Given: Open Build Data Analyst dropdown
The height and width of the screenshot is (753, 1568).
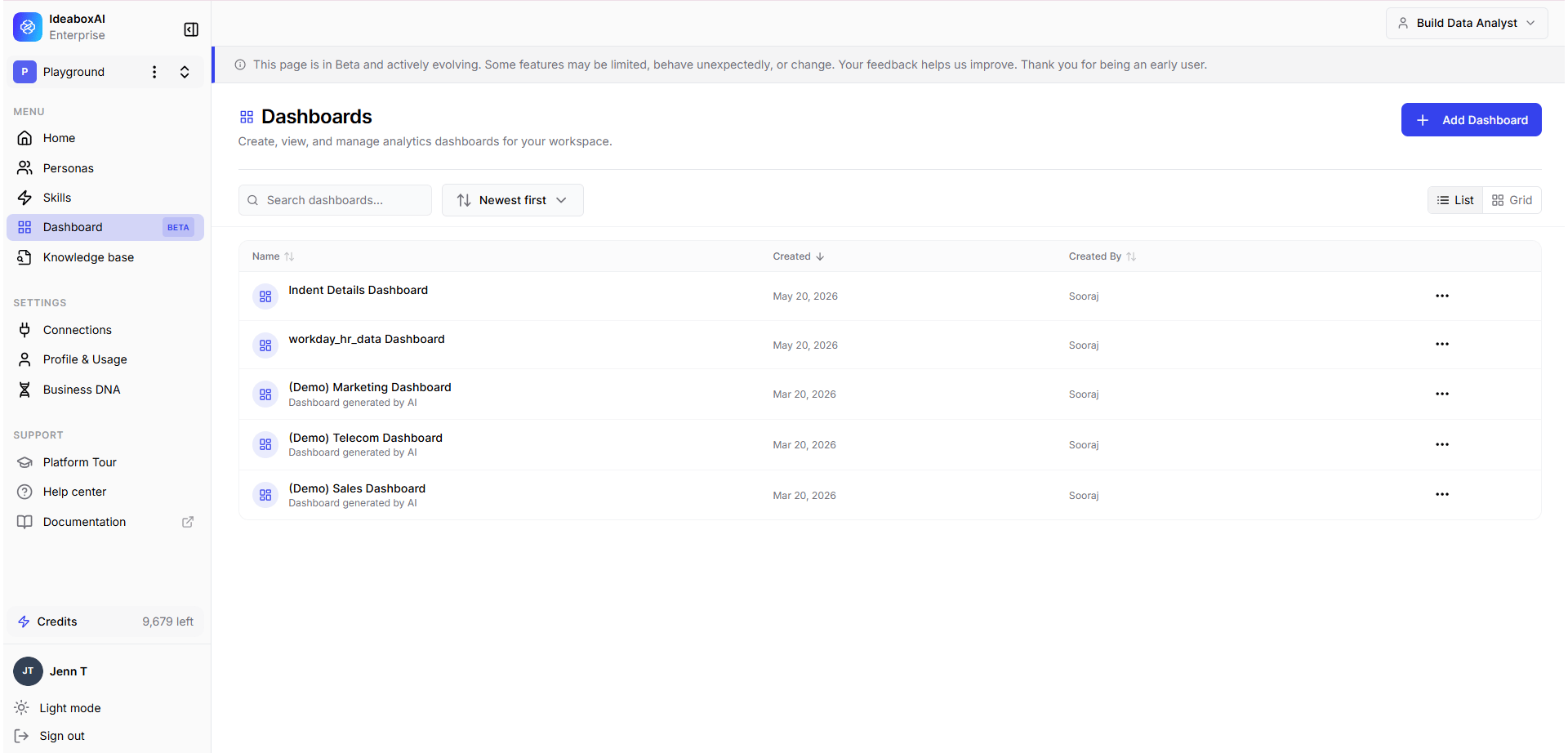Looking at the screenshot, I should [x=1467, y=23].
